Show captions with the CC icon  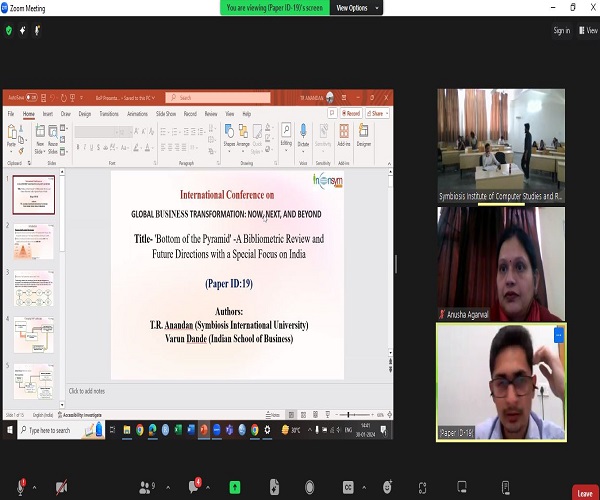[x=348, y=487]
